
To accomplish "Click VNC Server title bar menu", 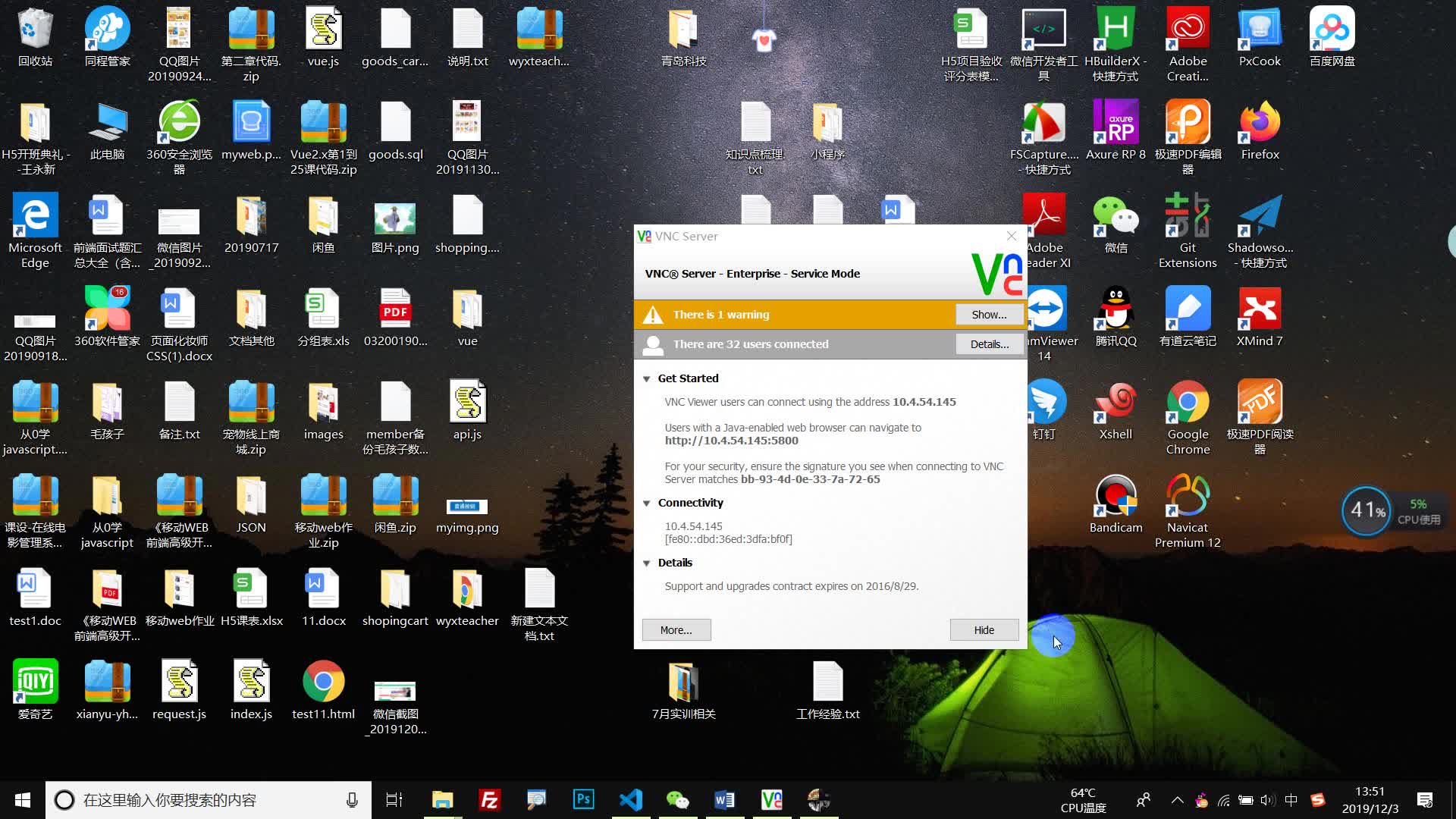I will tap(646, 236).
